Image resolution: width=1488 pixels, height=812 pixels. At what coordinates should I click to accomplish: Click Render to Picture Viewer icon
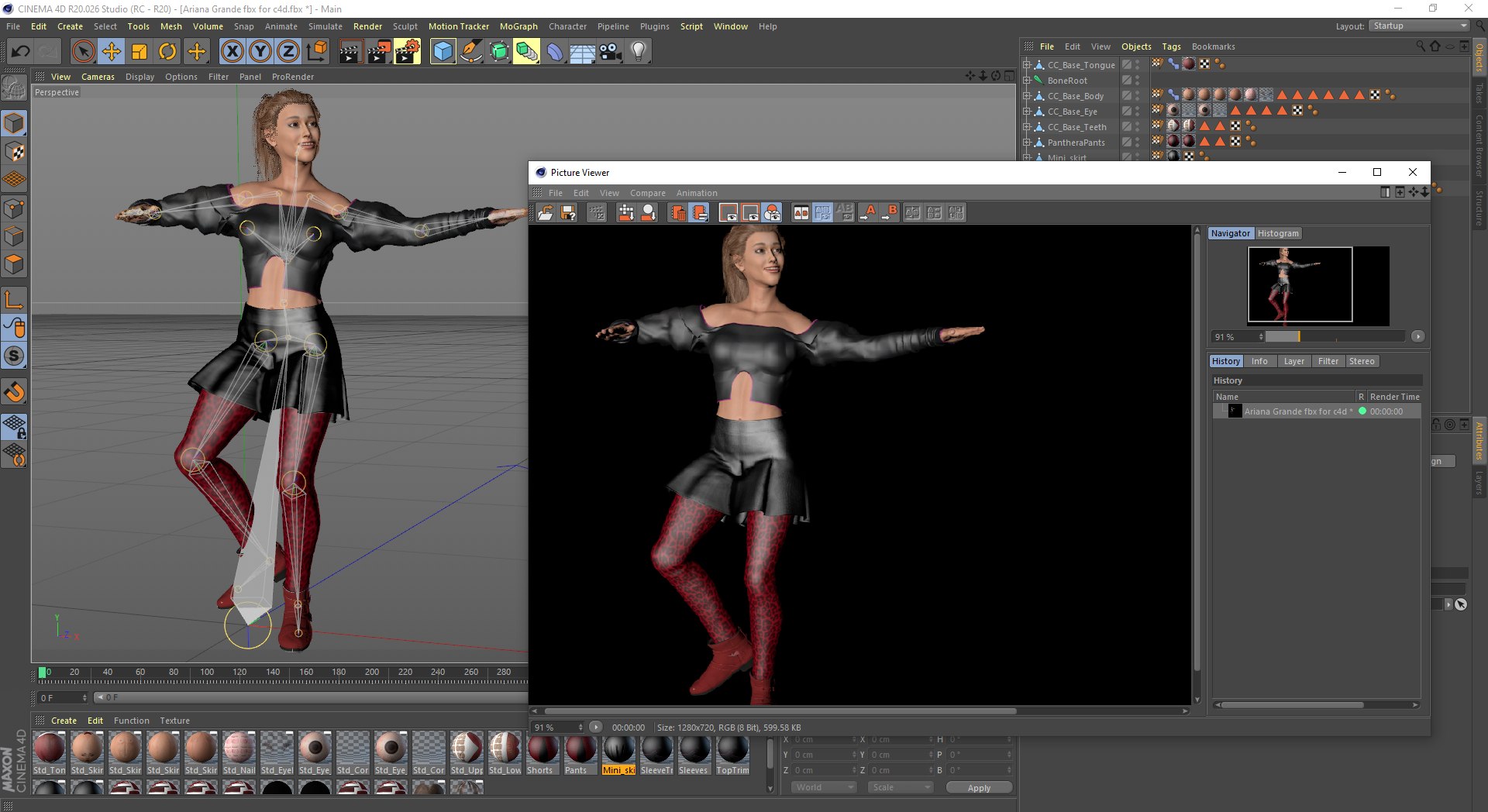coord(379,52)
